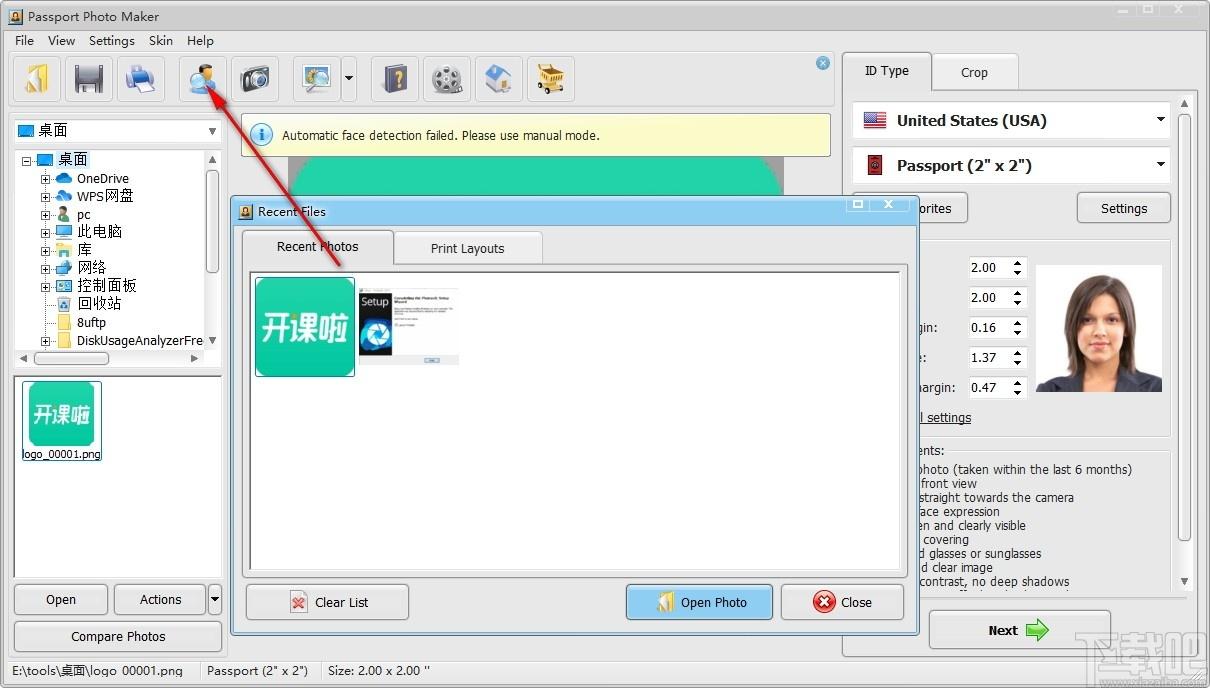Open the arrow next to Actions button

(215, 600)
